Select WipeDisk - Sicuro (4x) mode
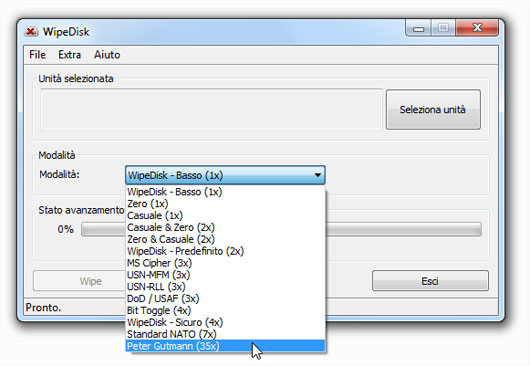 225,322
